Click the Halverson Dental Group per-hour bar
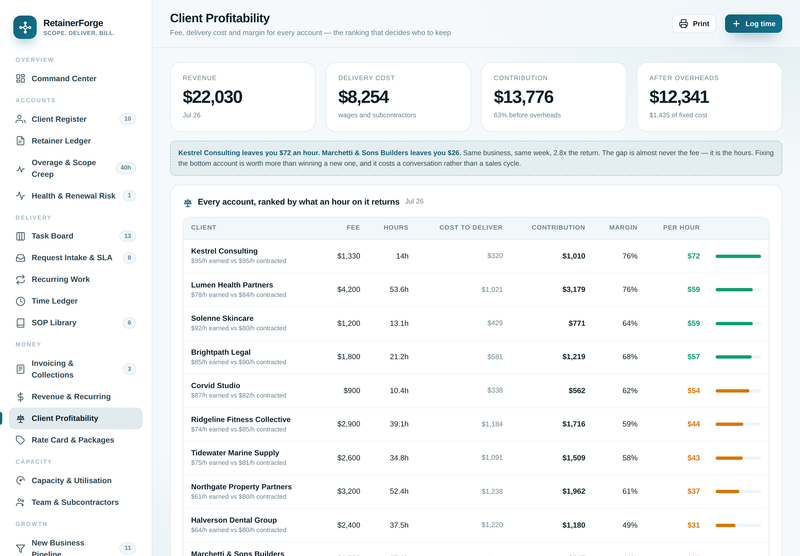Screen dimensions: 800x556 738,525
